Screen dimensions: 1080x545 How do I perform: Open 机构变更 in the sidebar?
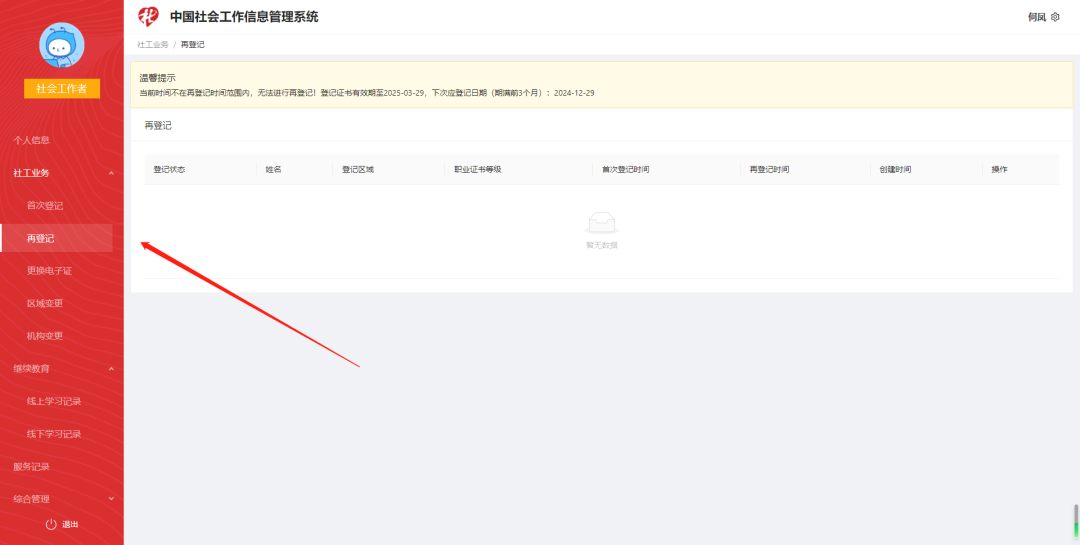point(45,336)
